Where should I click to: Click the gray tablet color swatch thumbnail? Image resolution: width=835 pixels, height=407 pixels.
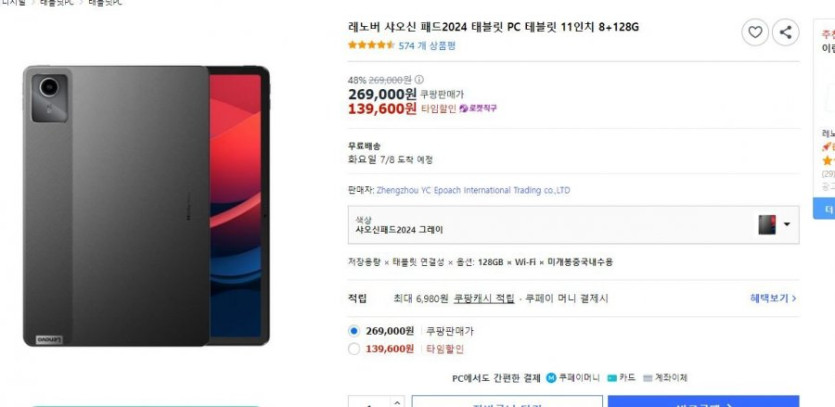[x=767, y=225]
